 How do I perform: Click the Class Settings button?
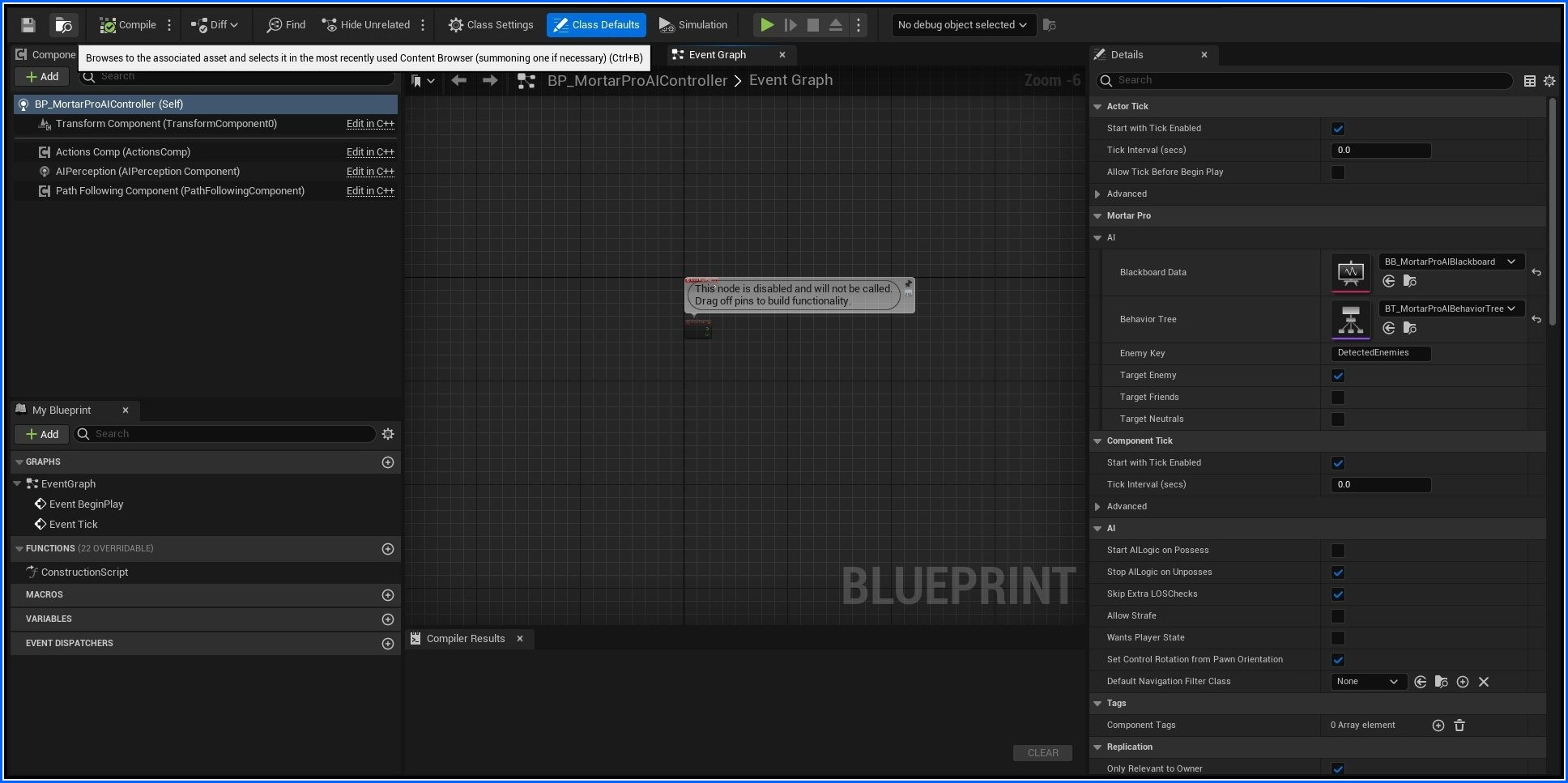pos(491,25)
